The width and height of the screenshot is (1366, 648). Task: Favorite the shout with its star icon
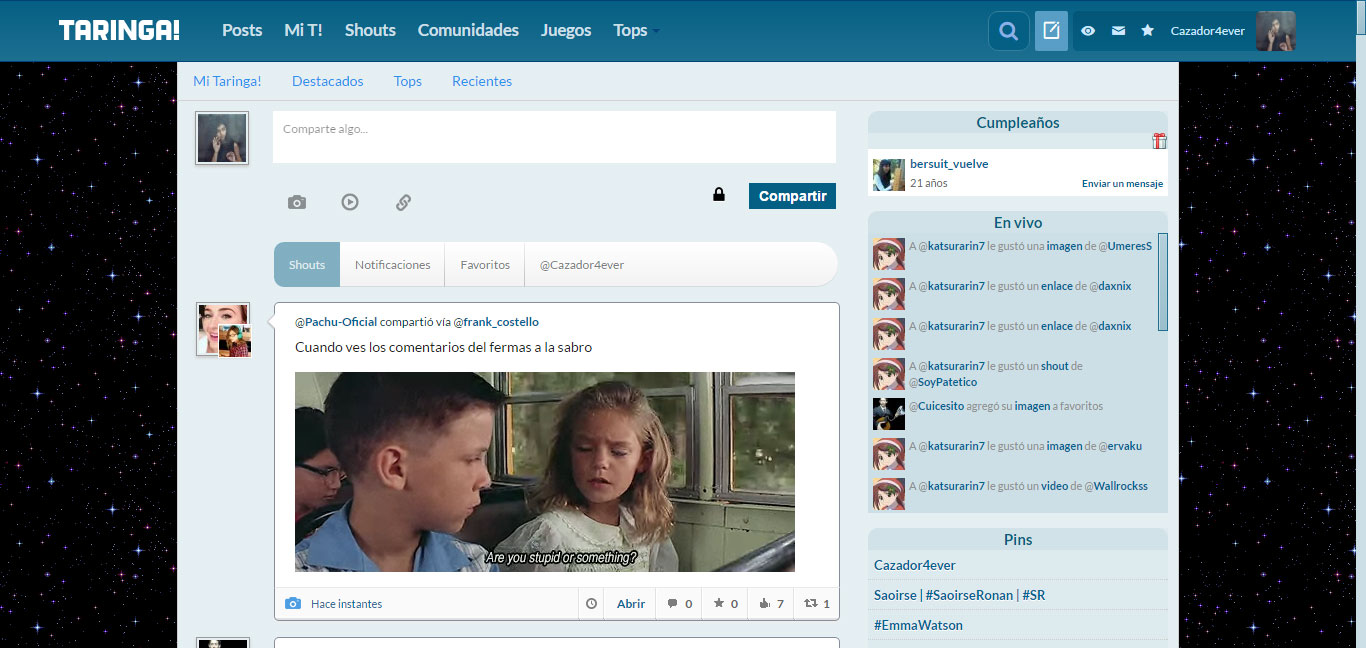[x=725, y=604]
